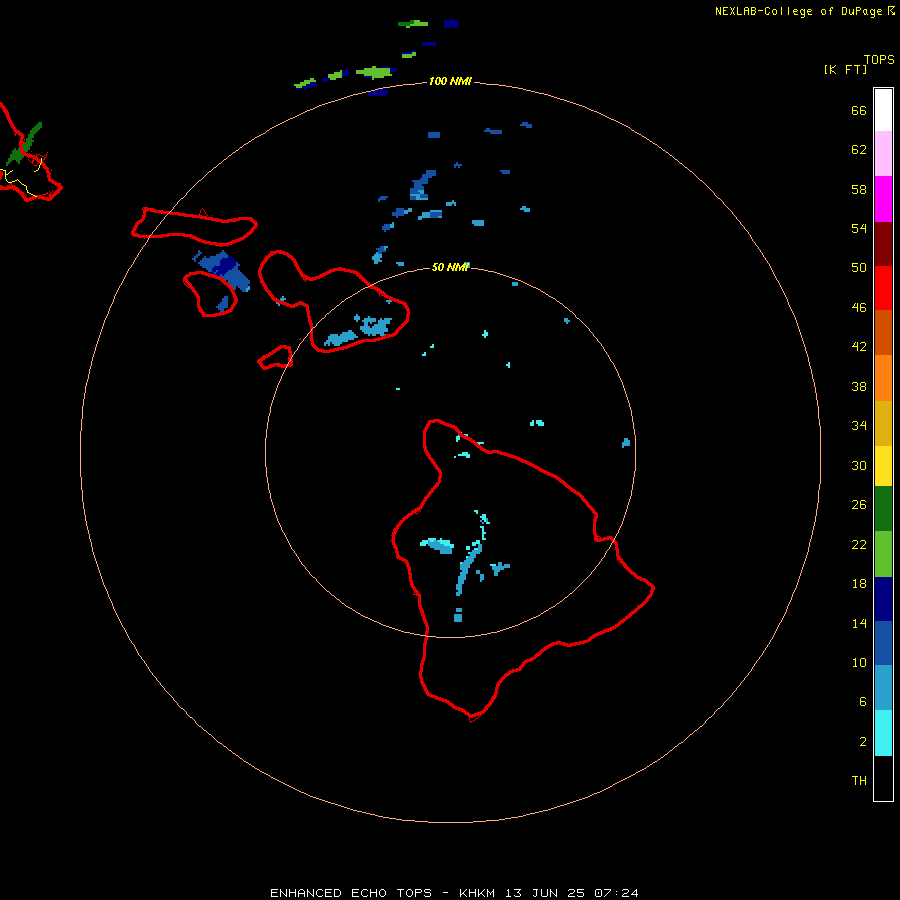Click the light blue legend swatch between 6 and 10

[x=883, y=687]
